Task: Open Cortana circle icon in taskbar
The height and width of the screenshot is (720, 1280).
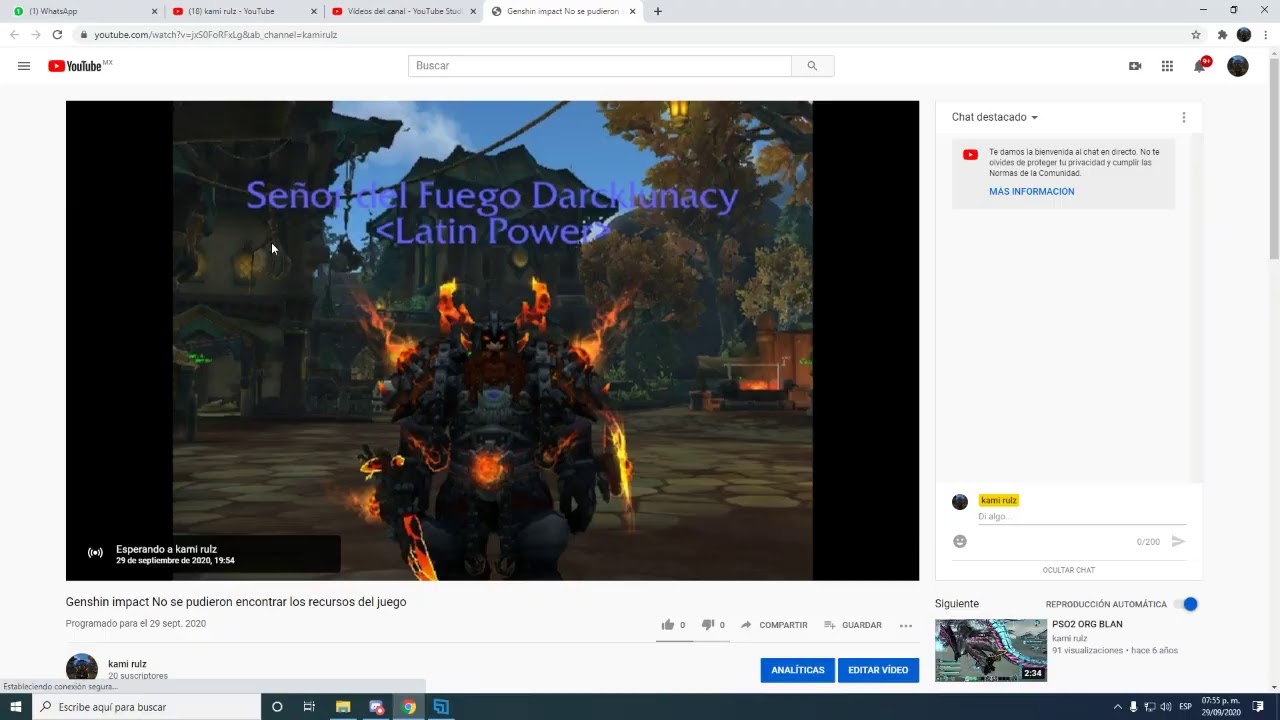Action: click(277, 707)
